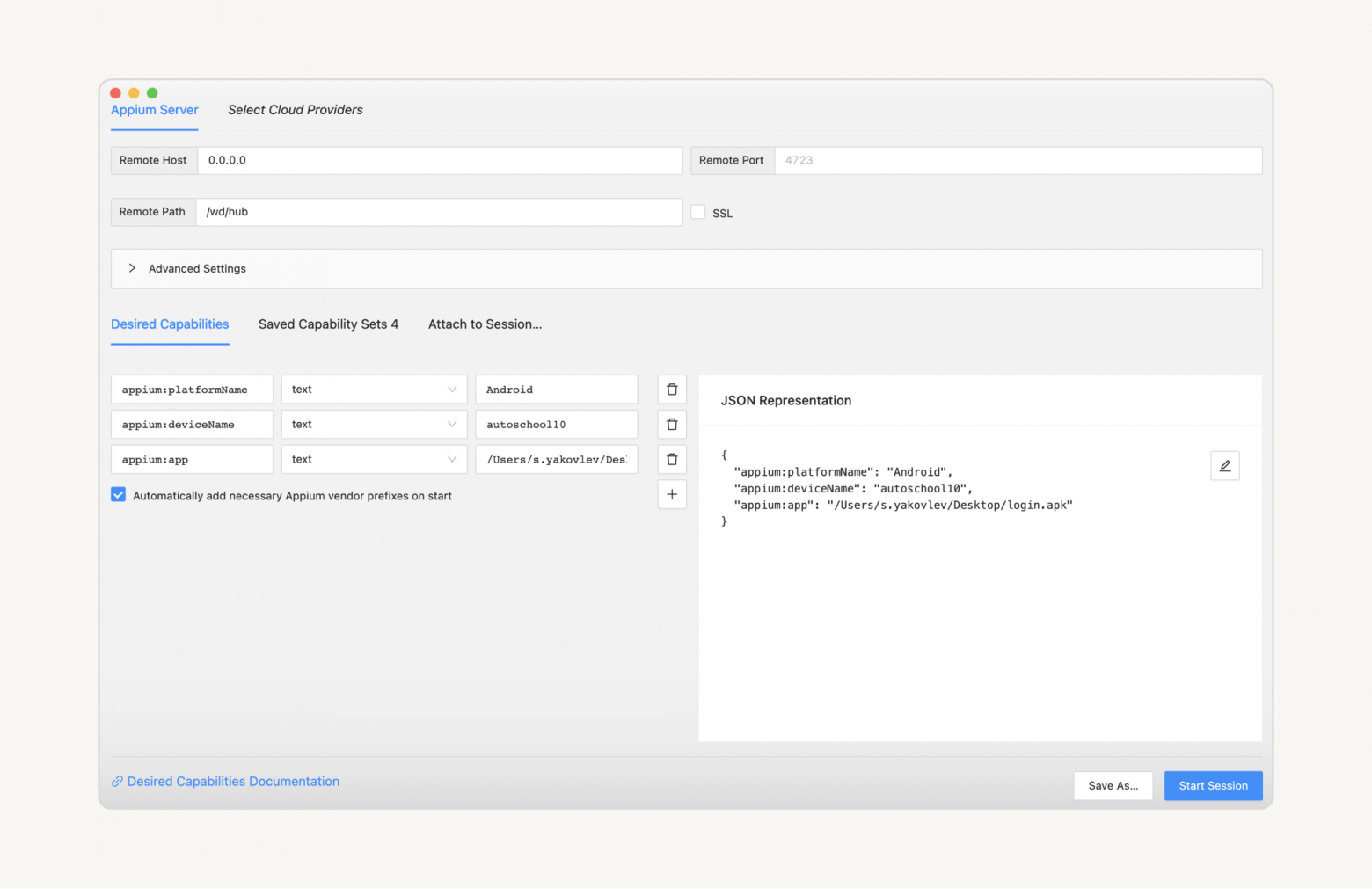Delete the appium:deviceName capability row
This screenshot has width=1372, height=889.
[672, 425]
